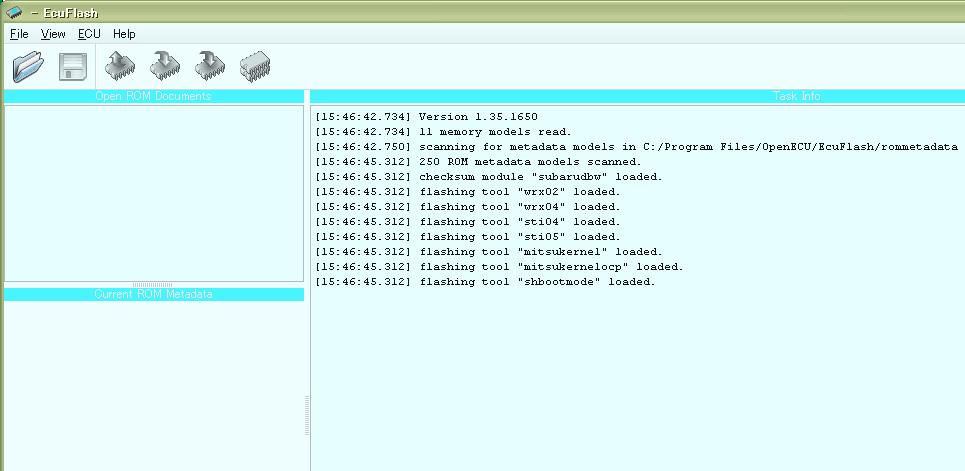965x471 pixels.
Task: Click the Read from ECU up-arrow chip icon
Action: 120,67
